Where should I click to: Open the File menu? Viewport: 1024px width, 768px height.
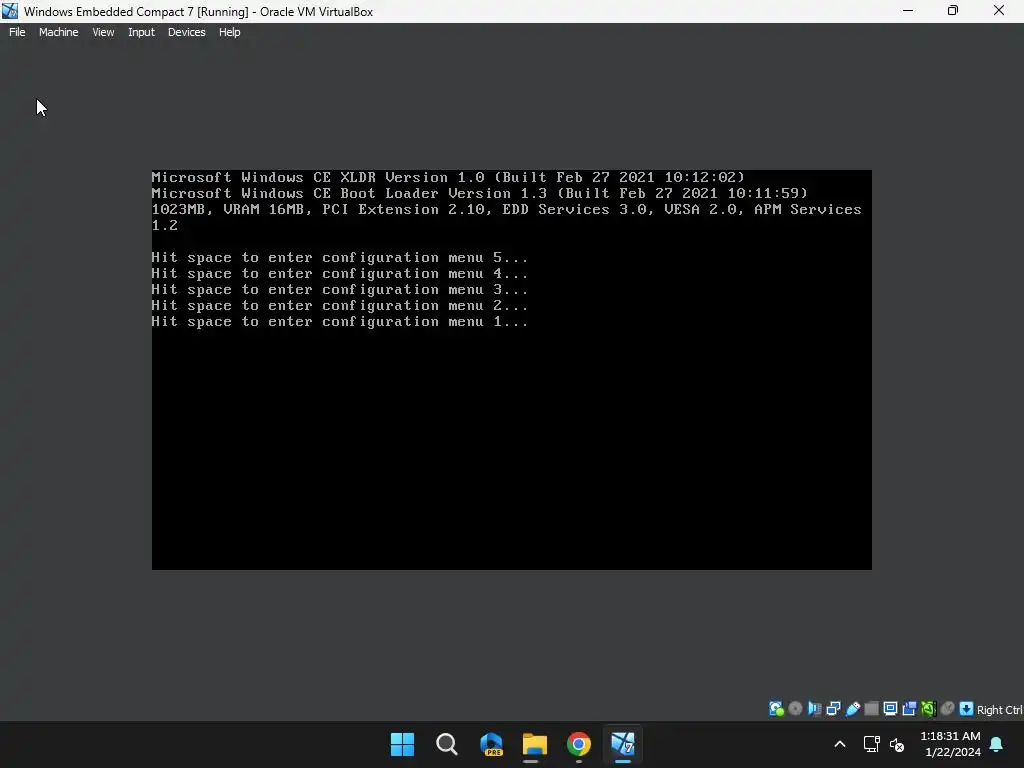pos(17,32)
